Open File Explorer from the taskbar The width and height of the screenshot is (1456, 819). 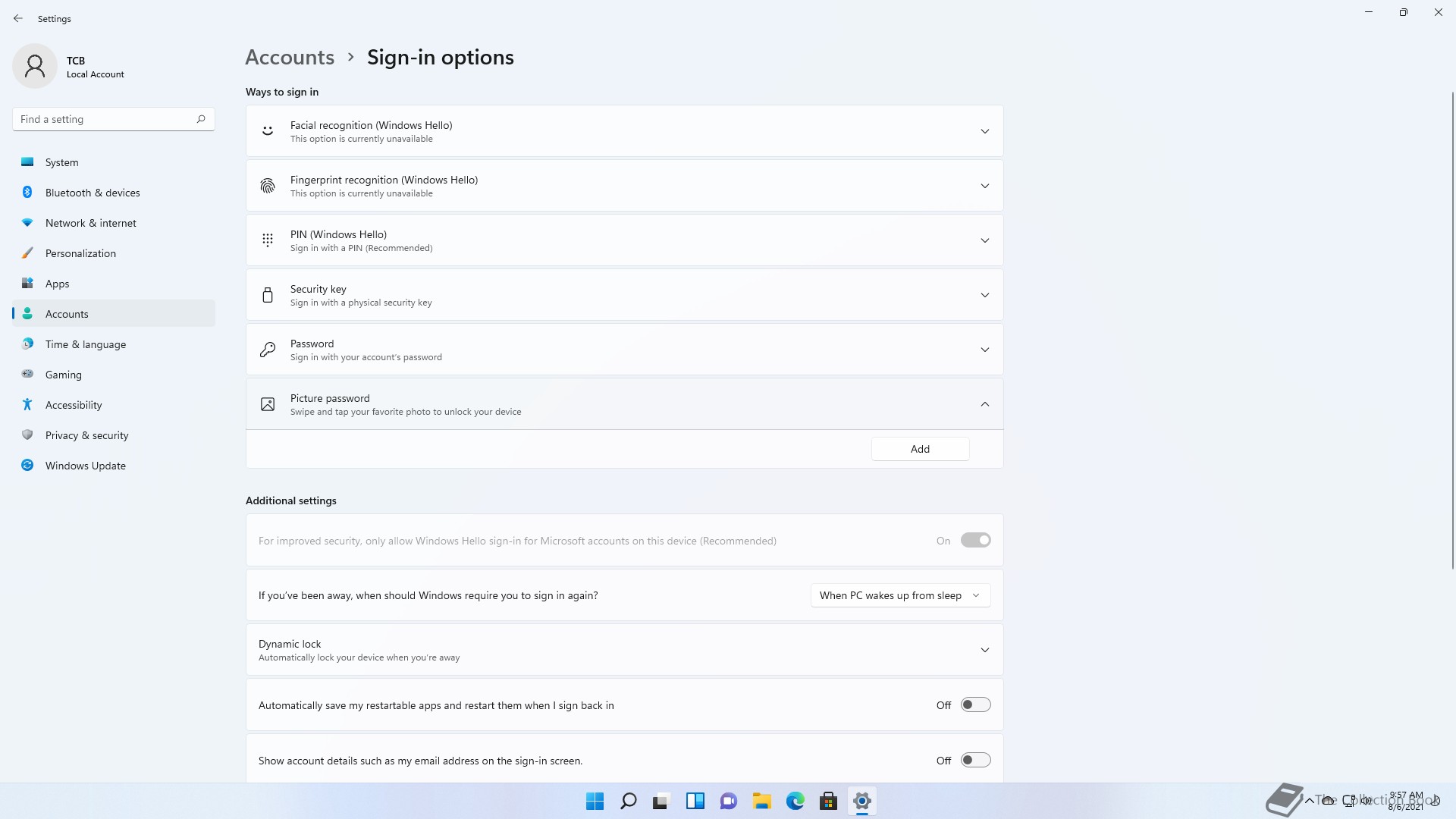point(761,801)
